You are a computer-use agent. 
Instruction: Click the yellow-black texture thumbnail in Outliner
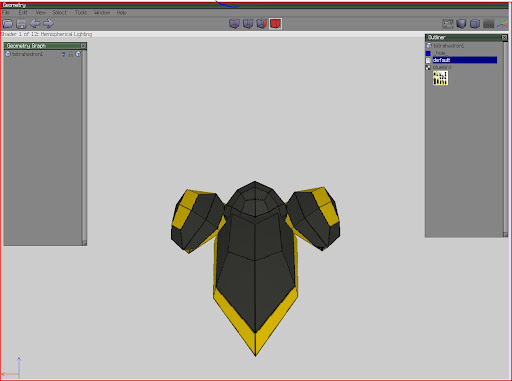(440, 78)
